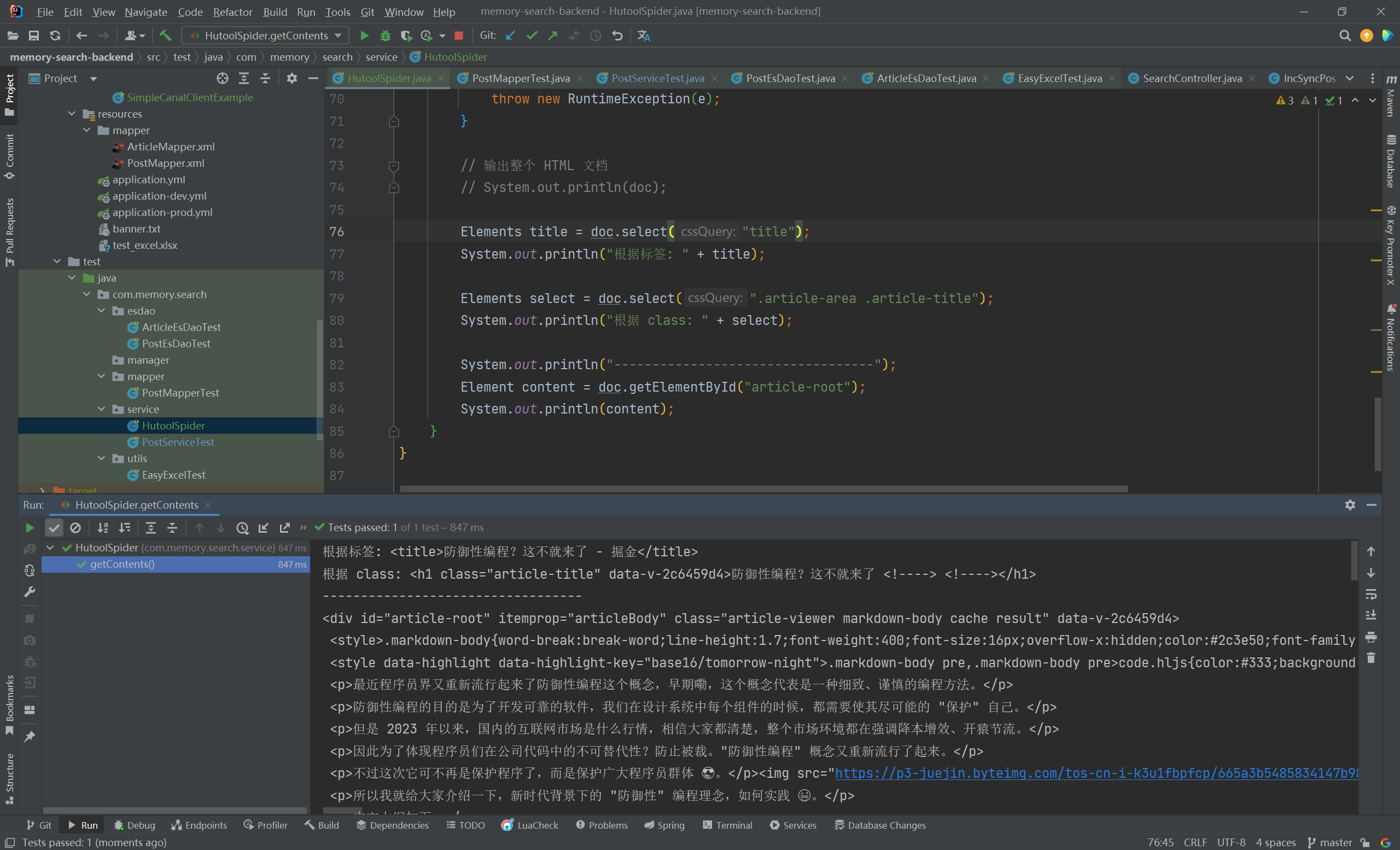Open Search Everywhere magnifier
The height and width of the screenshot is (850, 1400).
1344,36
